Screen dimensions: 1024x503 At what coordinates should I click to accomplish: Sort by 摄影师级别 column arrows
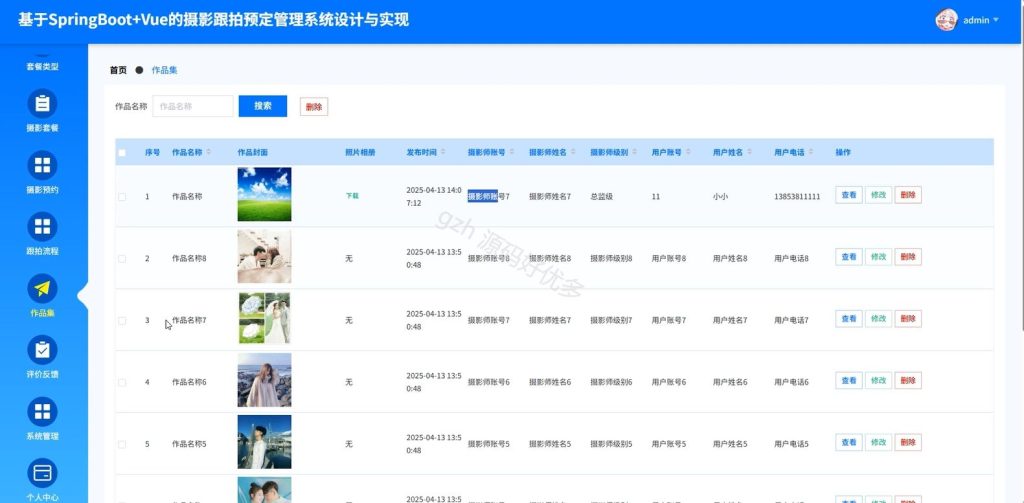pyautogui.click(x=634, y=152)
